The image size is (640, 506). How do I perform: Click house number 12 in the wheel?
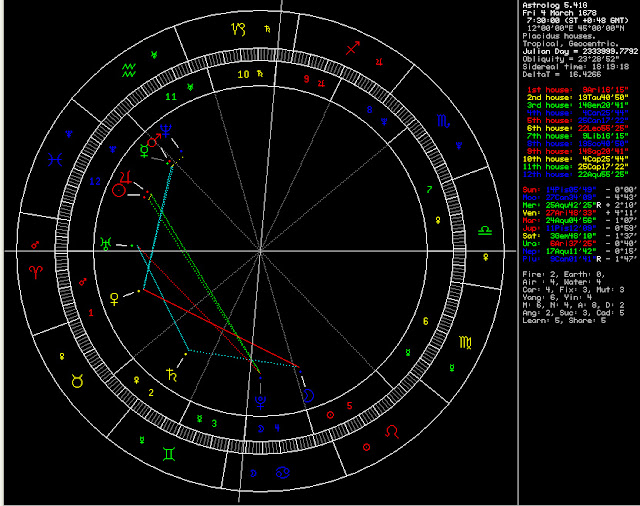click(x=95, y=181)
